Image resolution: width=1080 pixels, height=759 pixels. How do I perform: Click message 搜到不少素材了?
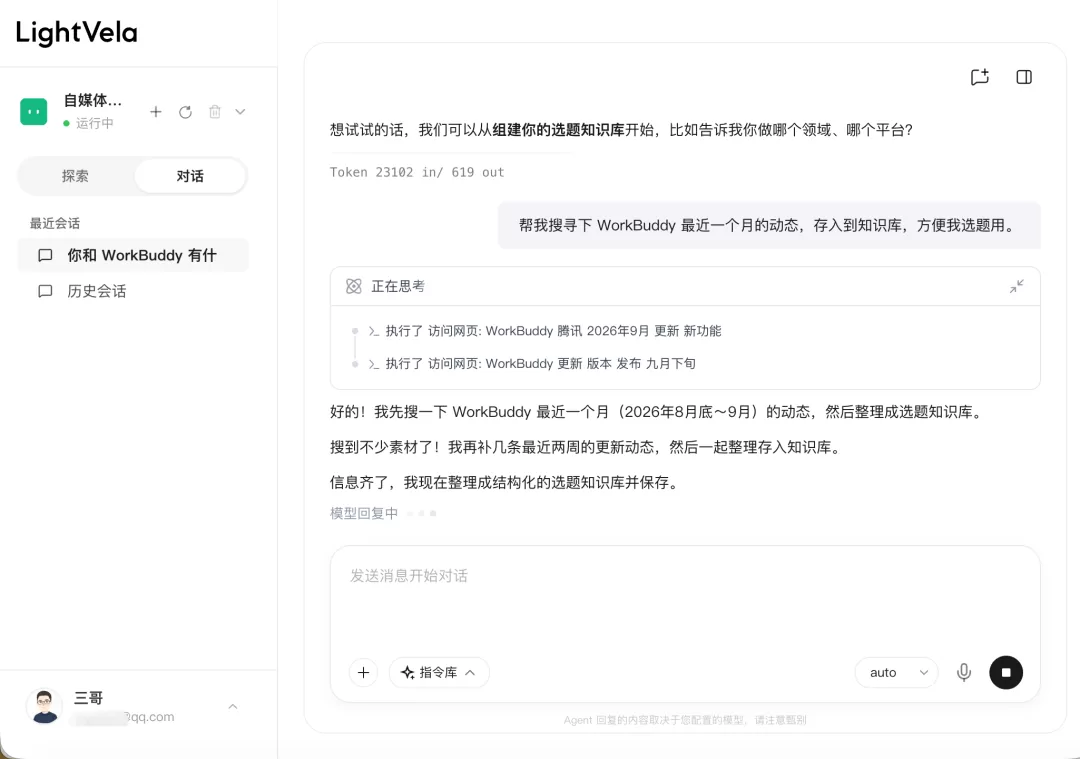pyautogui.click(x=586, y=447)
